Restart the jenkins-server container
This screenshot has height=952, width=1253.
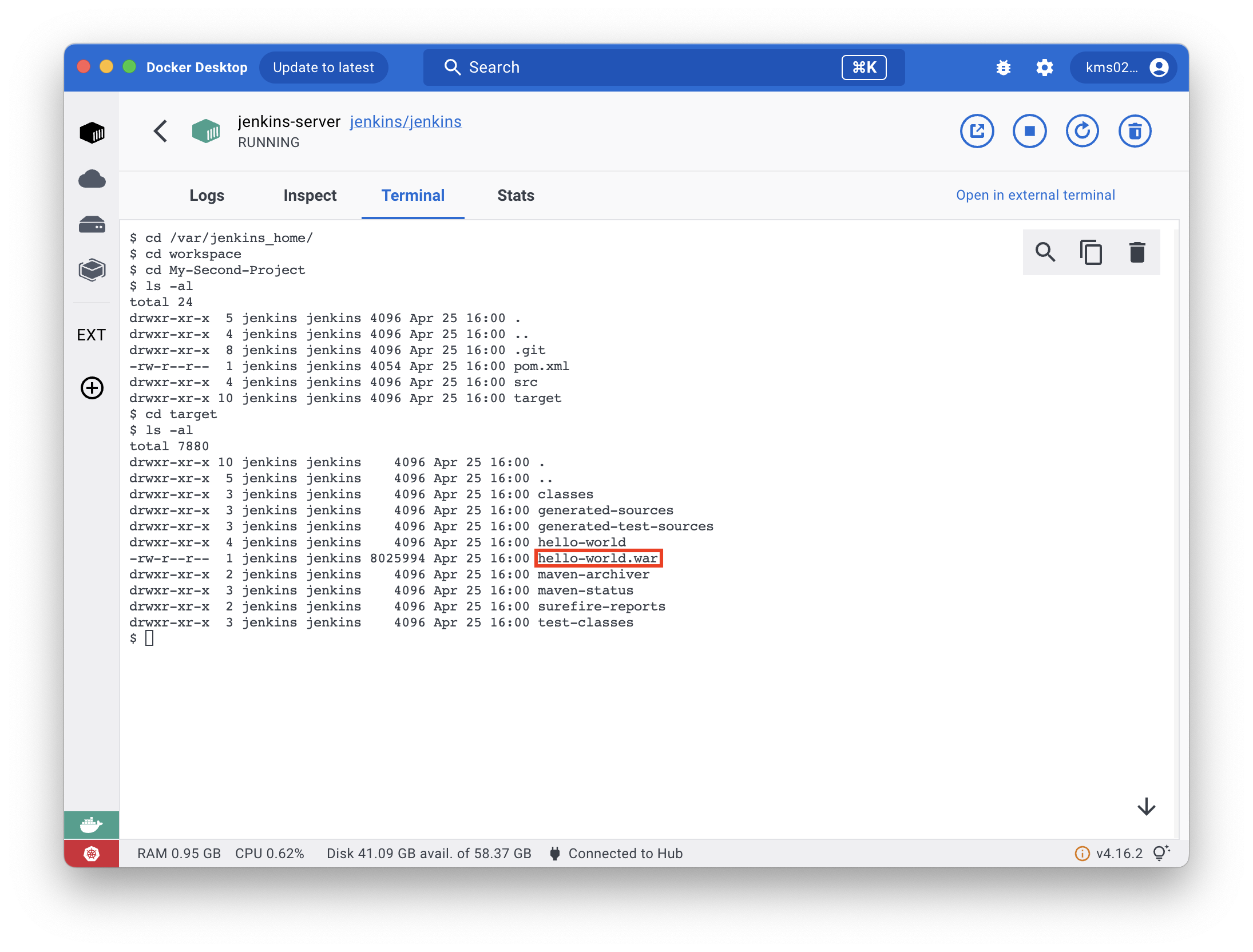pyautogui.click(x=1082, y=132)
